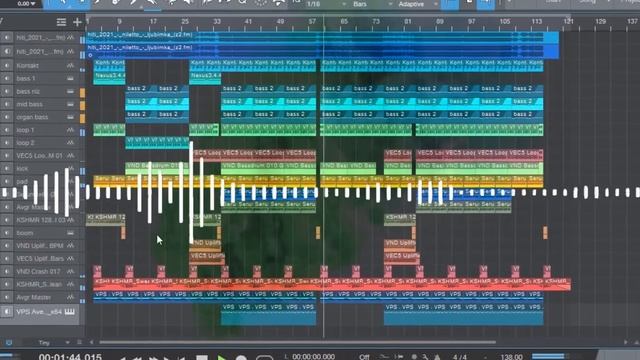The height and width of the screenshot is (360, 640).
Task: Click the mid bass orange color strip
Action: (82, 106)
